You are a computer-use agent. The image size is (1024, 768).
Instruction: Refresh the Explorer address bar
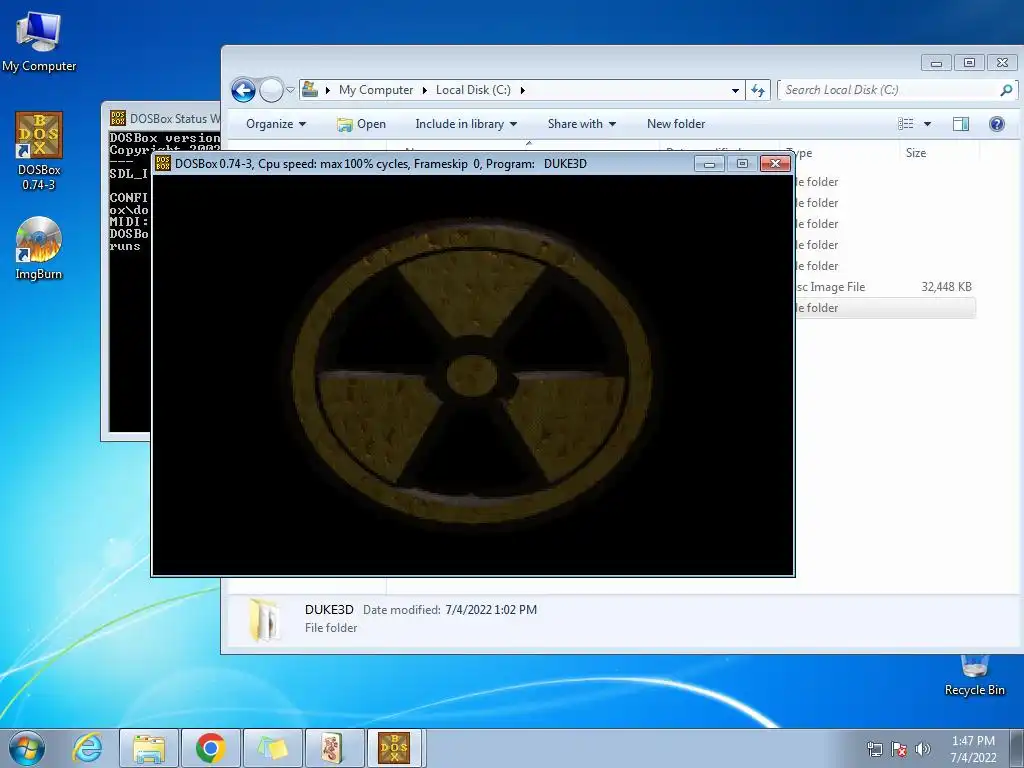pos(758,90)
